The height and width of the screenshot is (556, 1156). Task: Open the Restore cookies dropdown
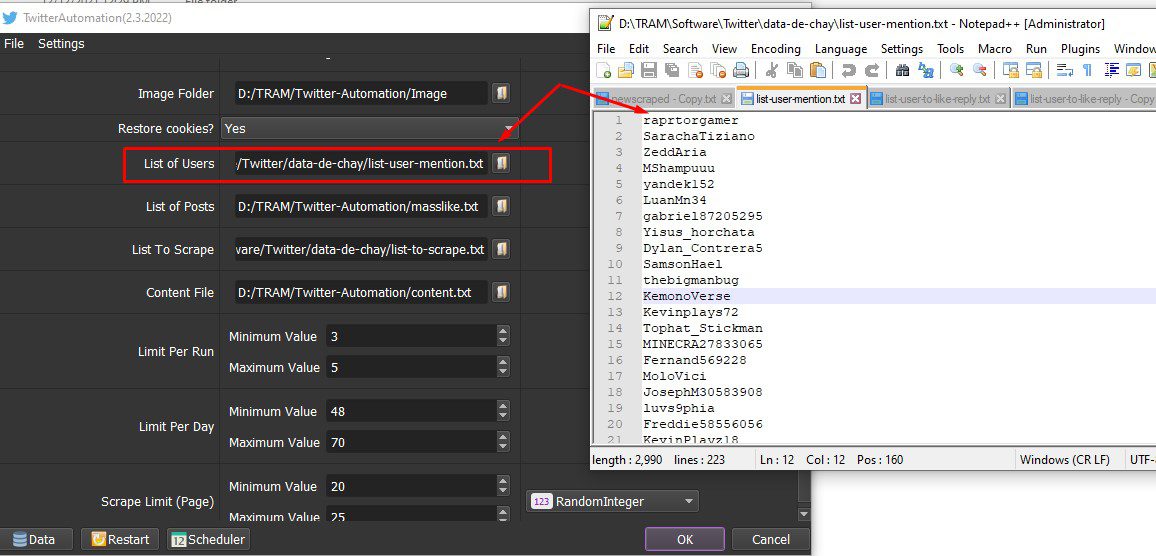pos(369,128)
